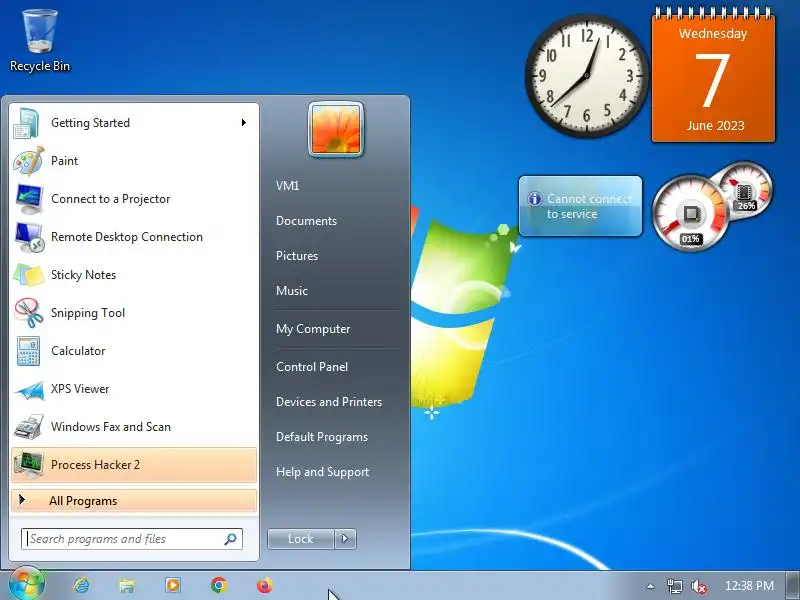
Task: Click the muted volume tray icon
Action: pos(698,586)
